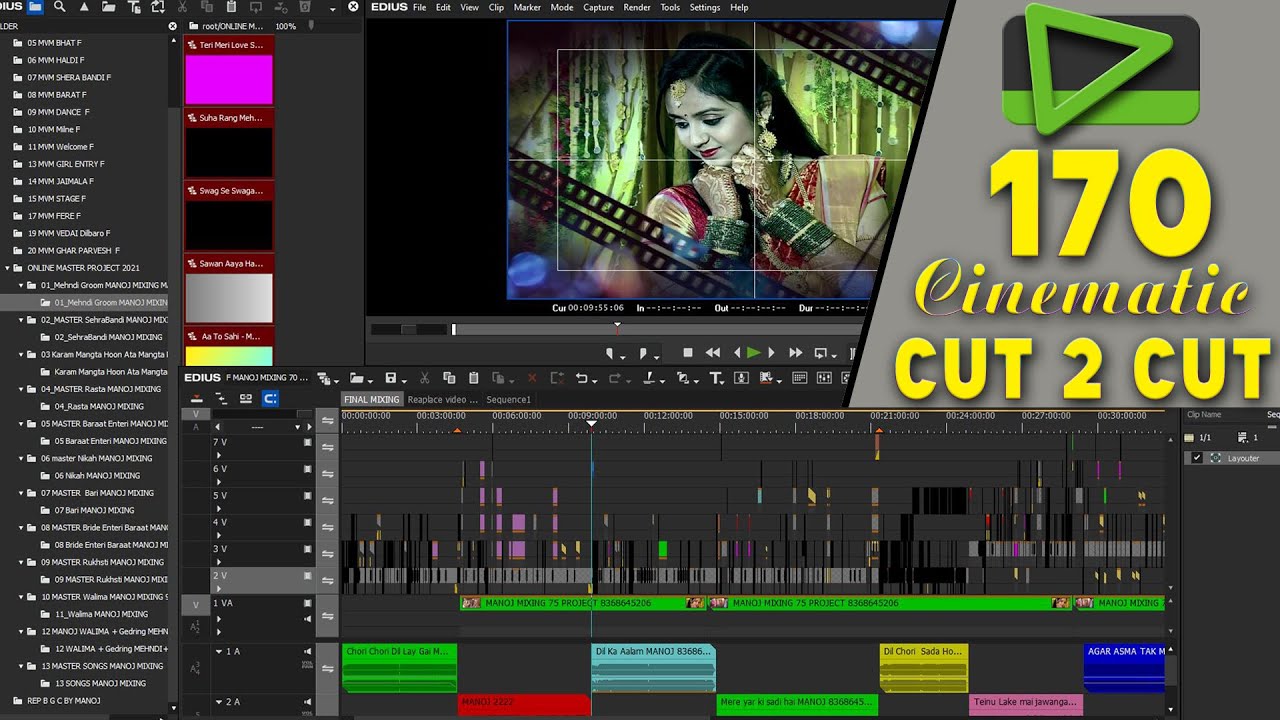This screenshot has height=720, width=1280.
Task: Close the bin folder pane
Action: pyautogui.click(x=172, y=26)
